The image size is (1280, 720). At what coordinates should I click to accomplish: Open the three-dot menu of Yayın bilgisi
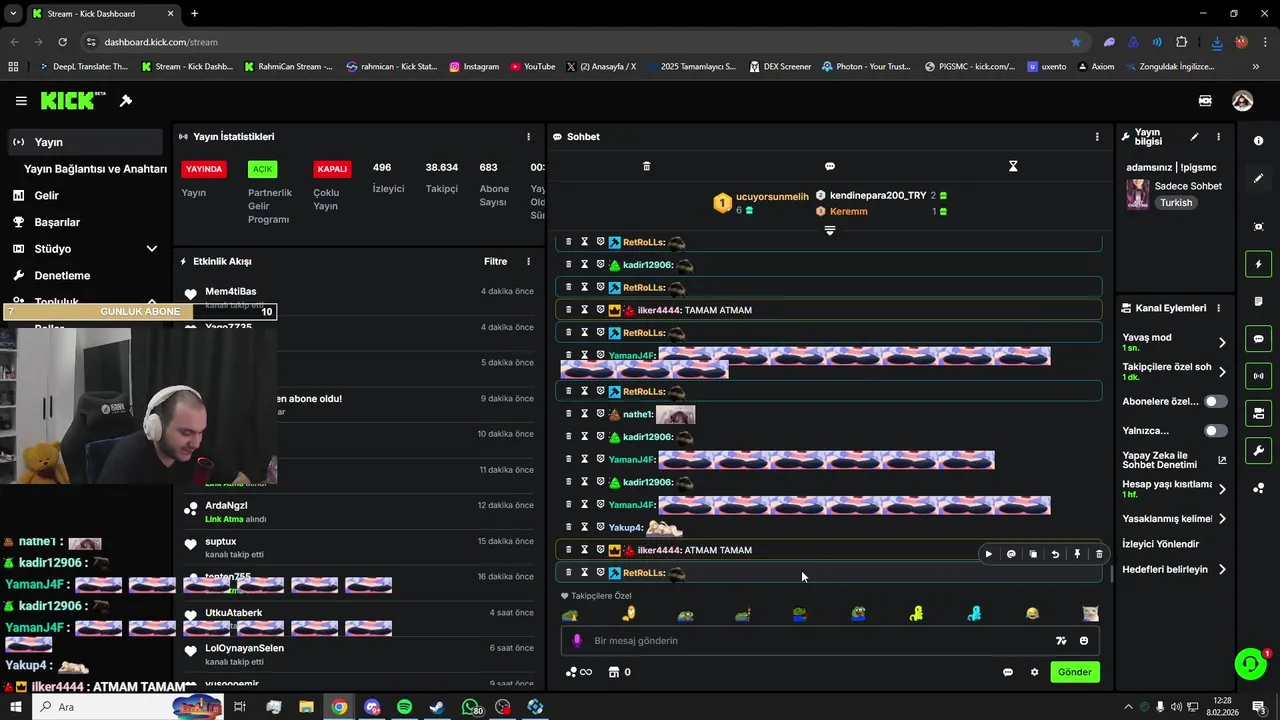coord(1218,137)
